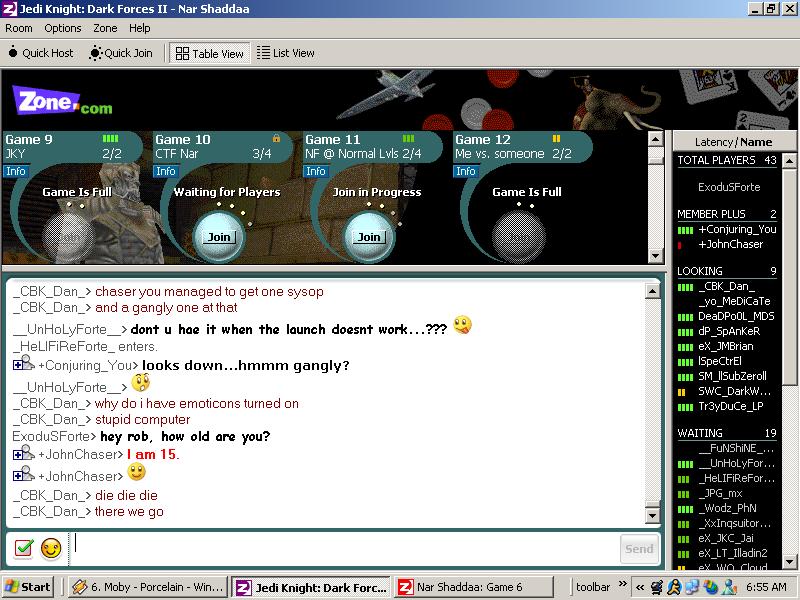Click the game tables scrollbar down arrow
The width and height of the screenshot is (800, 600).
pyautogui.click(x=655, y=256)
